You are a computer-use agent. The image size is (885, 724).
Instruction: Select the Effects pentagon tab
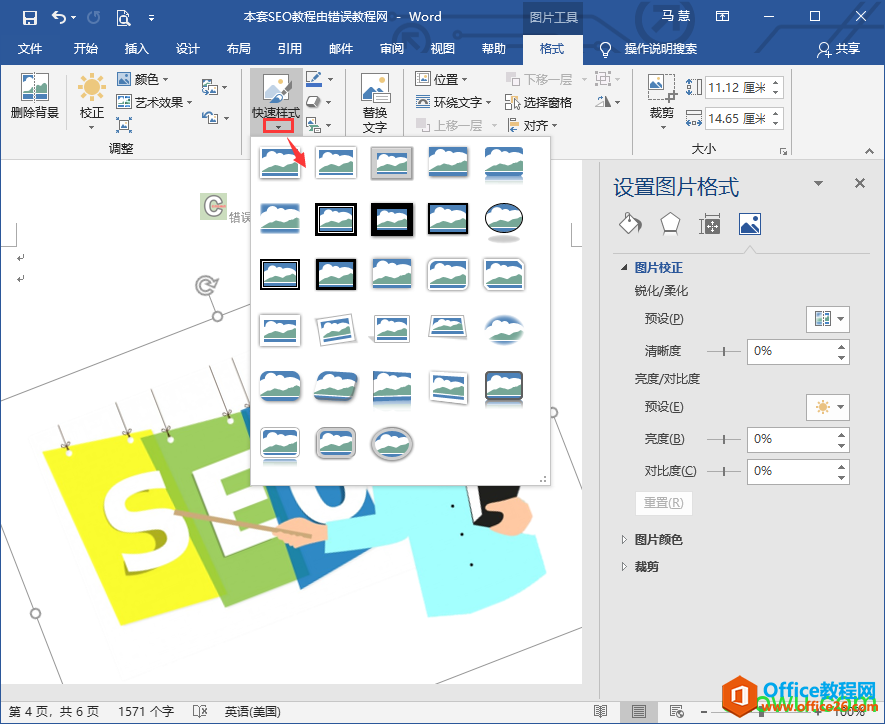pos(670,223)
